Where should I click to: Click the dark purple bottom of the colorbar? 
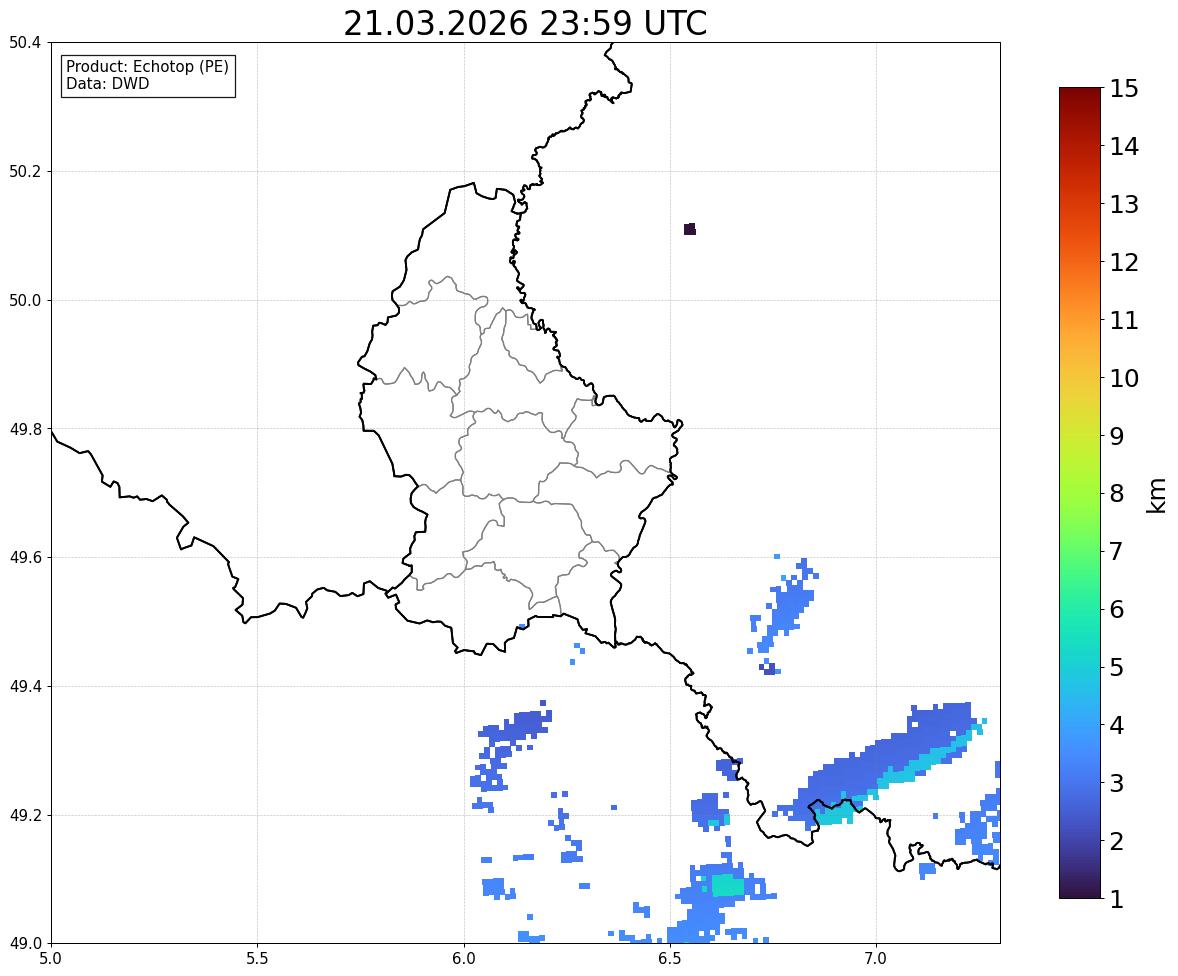click(1080, 887)
